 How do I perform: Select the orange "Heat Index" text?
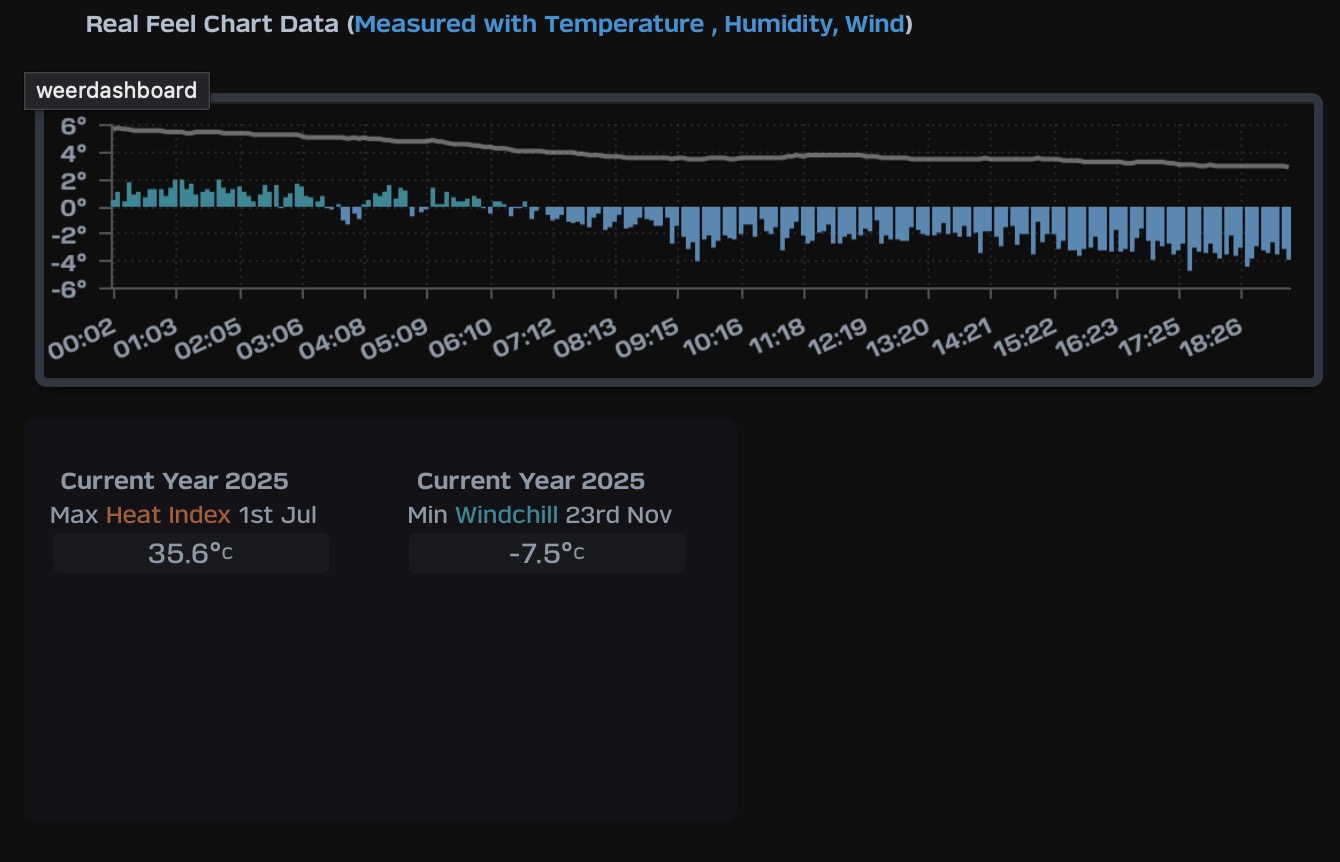tap(168, 515)
